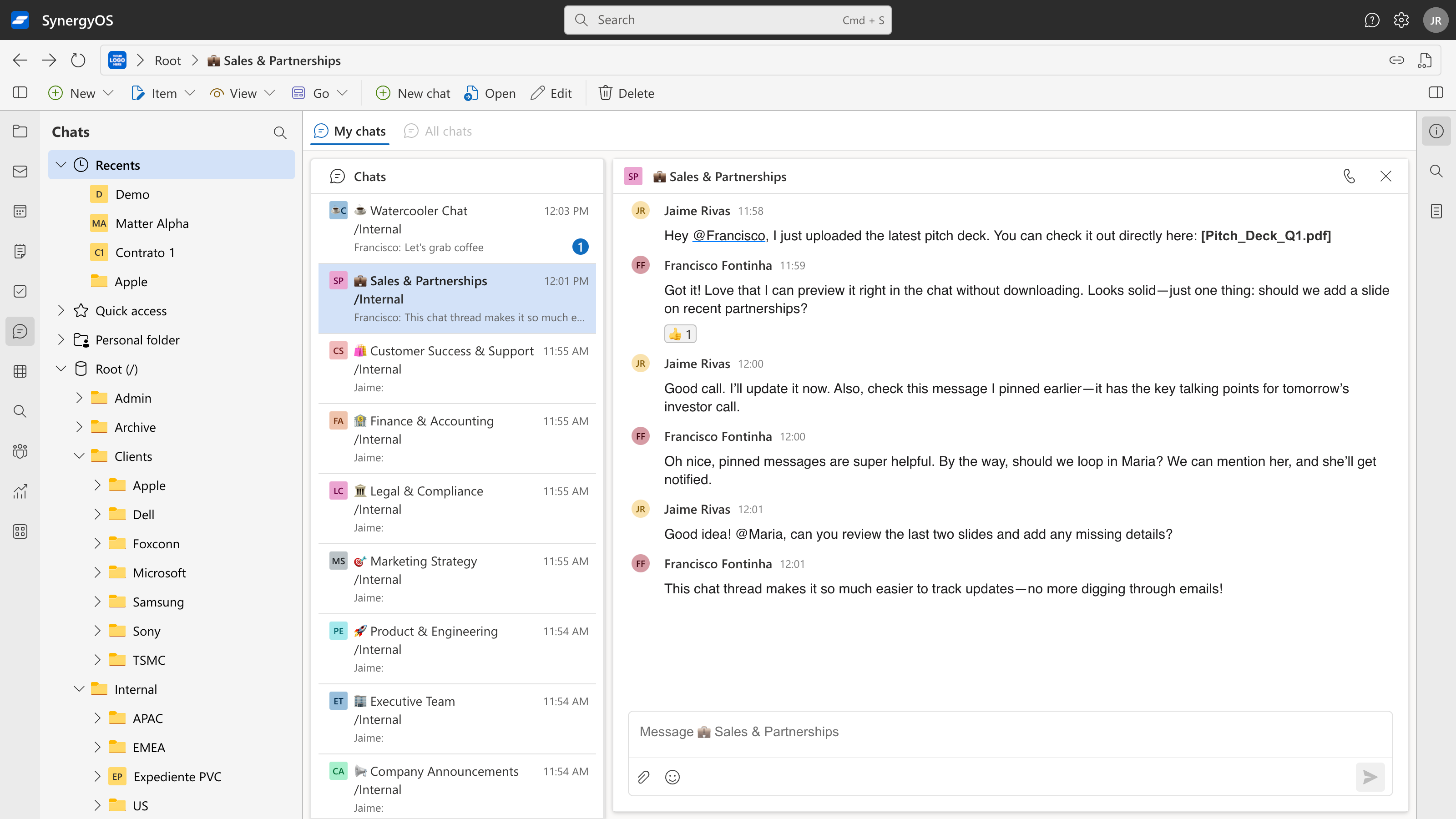This screenshot has width=1456, height=819.
Task: Toggle the left sidebar panel button
Action: coord(20,93)
